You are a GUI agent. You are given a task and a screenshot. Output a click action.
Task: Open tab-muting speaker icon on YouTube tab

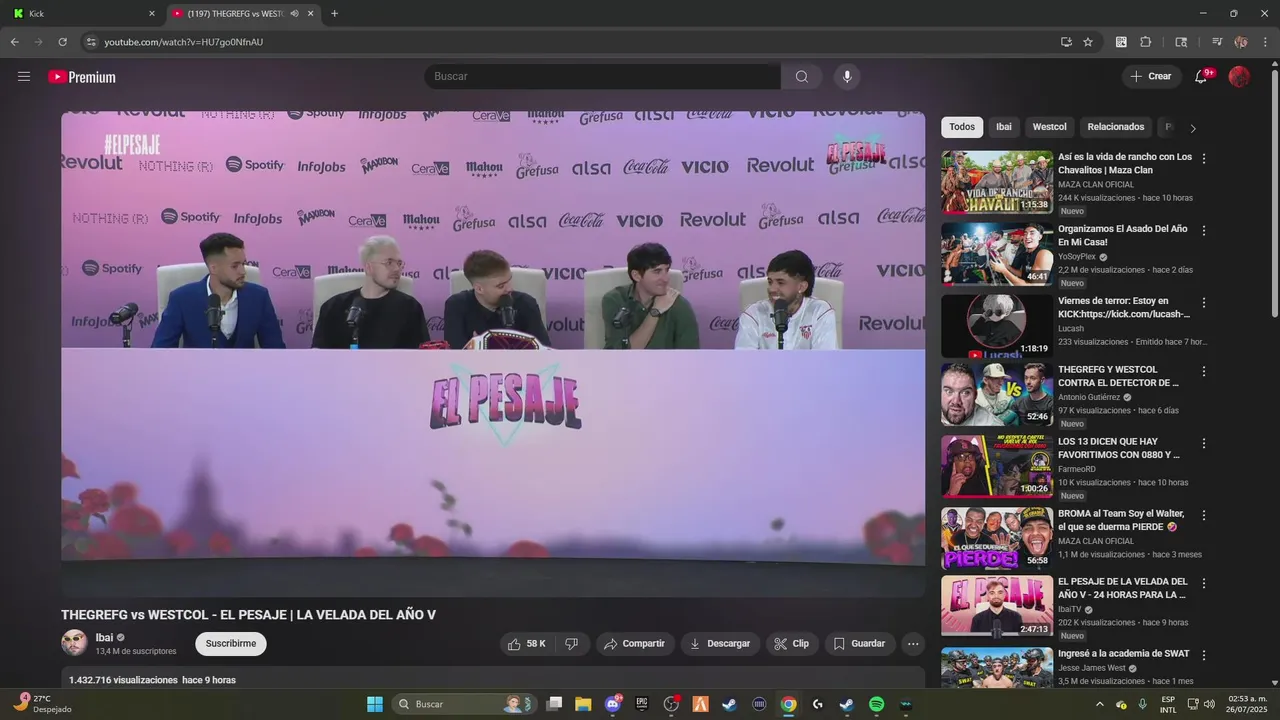[x=294, y=14]
